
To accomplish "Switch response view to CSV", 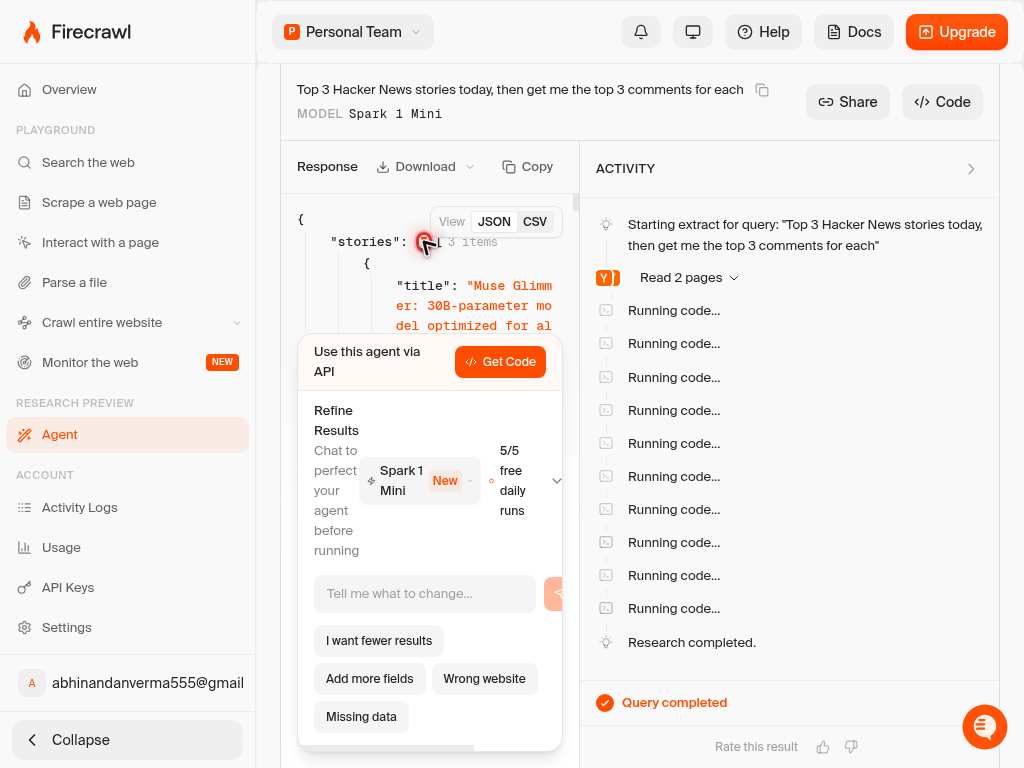I will (x=534, y=221).
